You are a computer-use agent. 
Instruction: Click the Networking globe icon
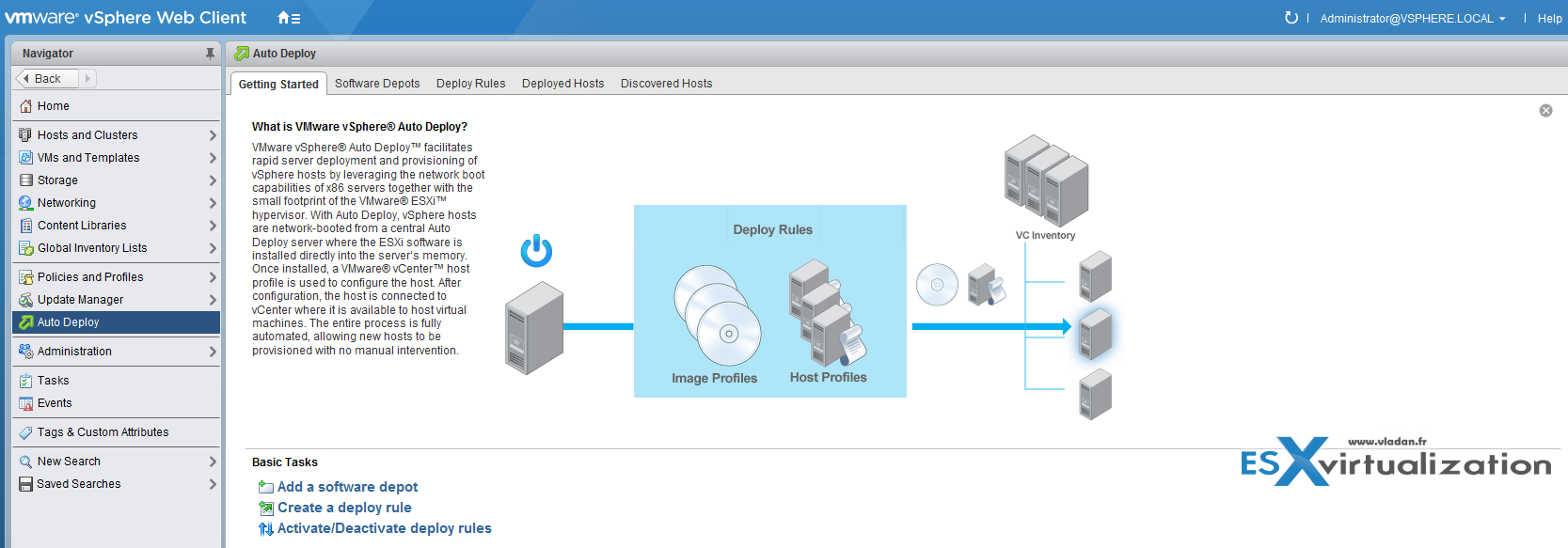(26, 203)
